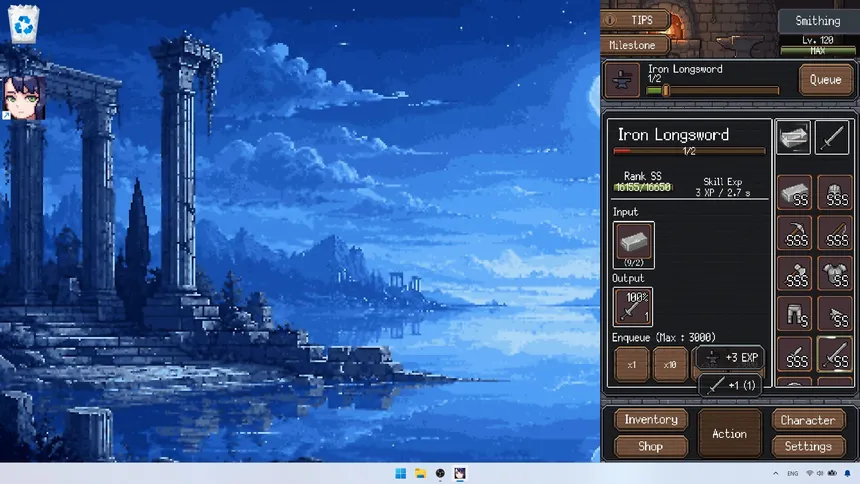Click the queue progress bar under Iron Longsword
Image resolution: width=860 pixels, height=484 pixels.
click(712, 91)
